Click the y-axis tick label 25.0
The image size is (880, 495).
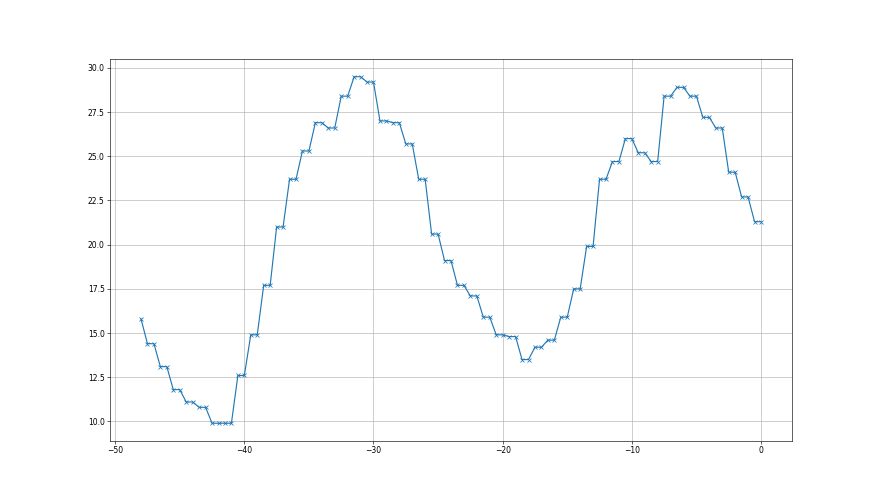click(x=95, y=157)
